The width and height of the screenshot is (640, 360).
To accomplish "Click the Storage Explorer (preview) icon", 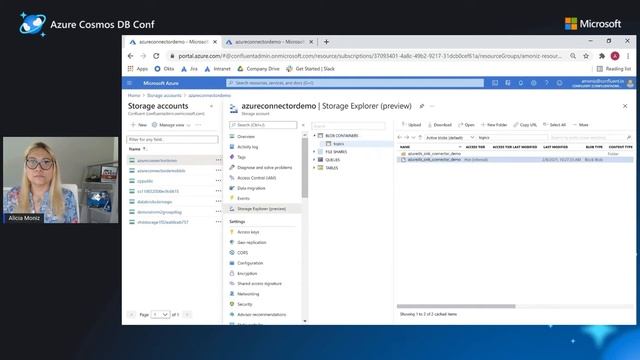I will [x=232, y=209].
